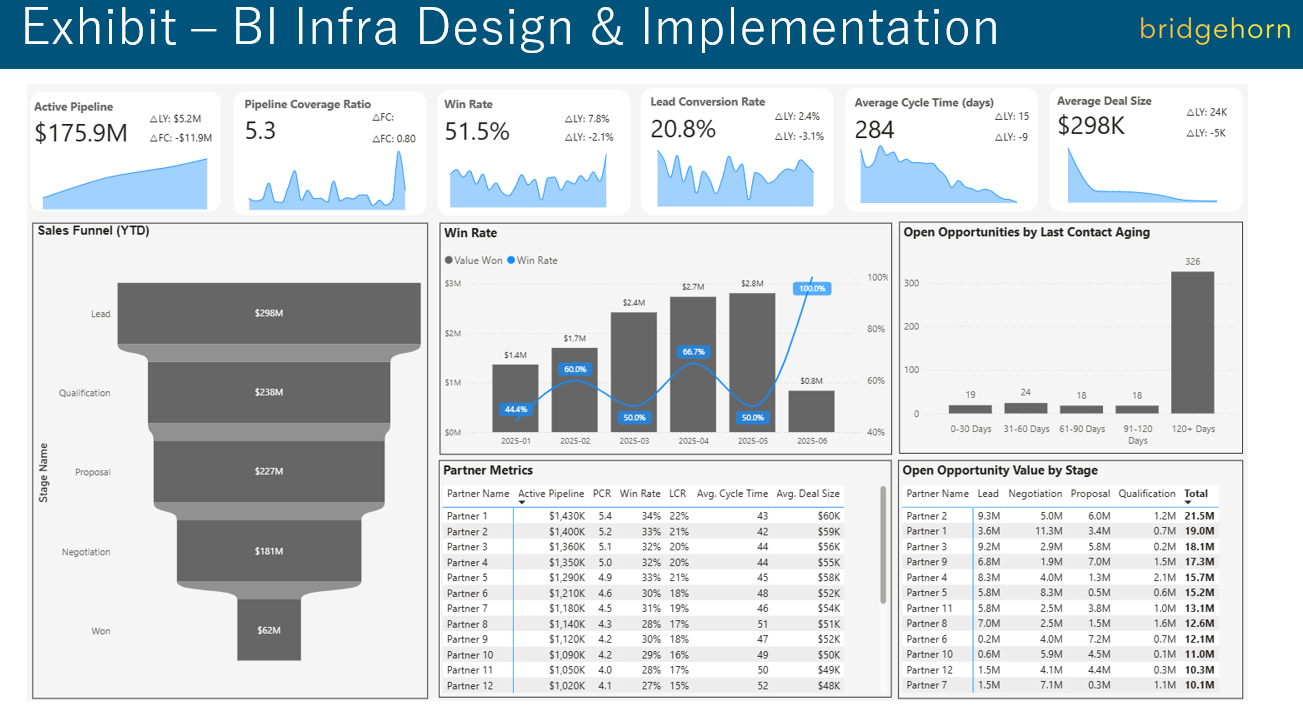
Task: Sort by Active Pipeline column header
Action: coord(551,493)
